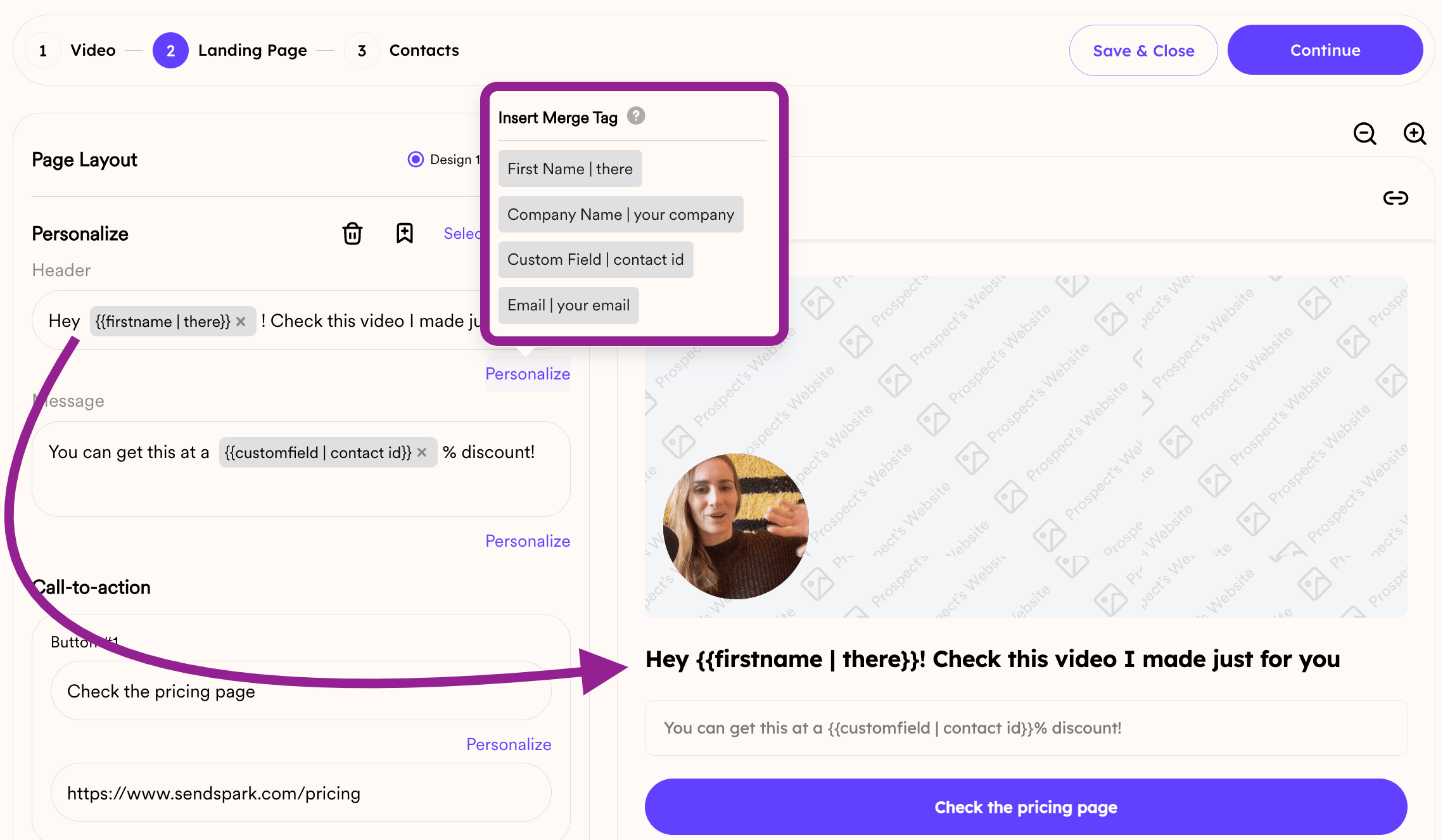Click the link chain icon in preview

tap(1395, 198)
